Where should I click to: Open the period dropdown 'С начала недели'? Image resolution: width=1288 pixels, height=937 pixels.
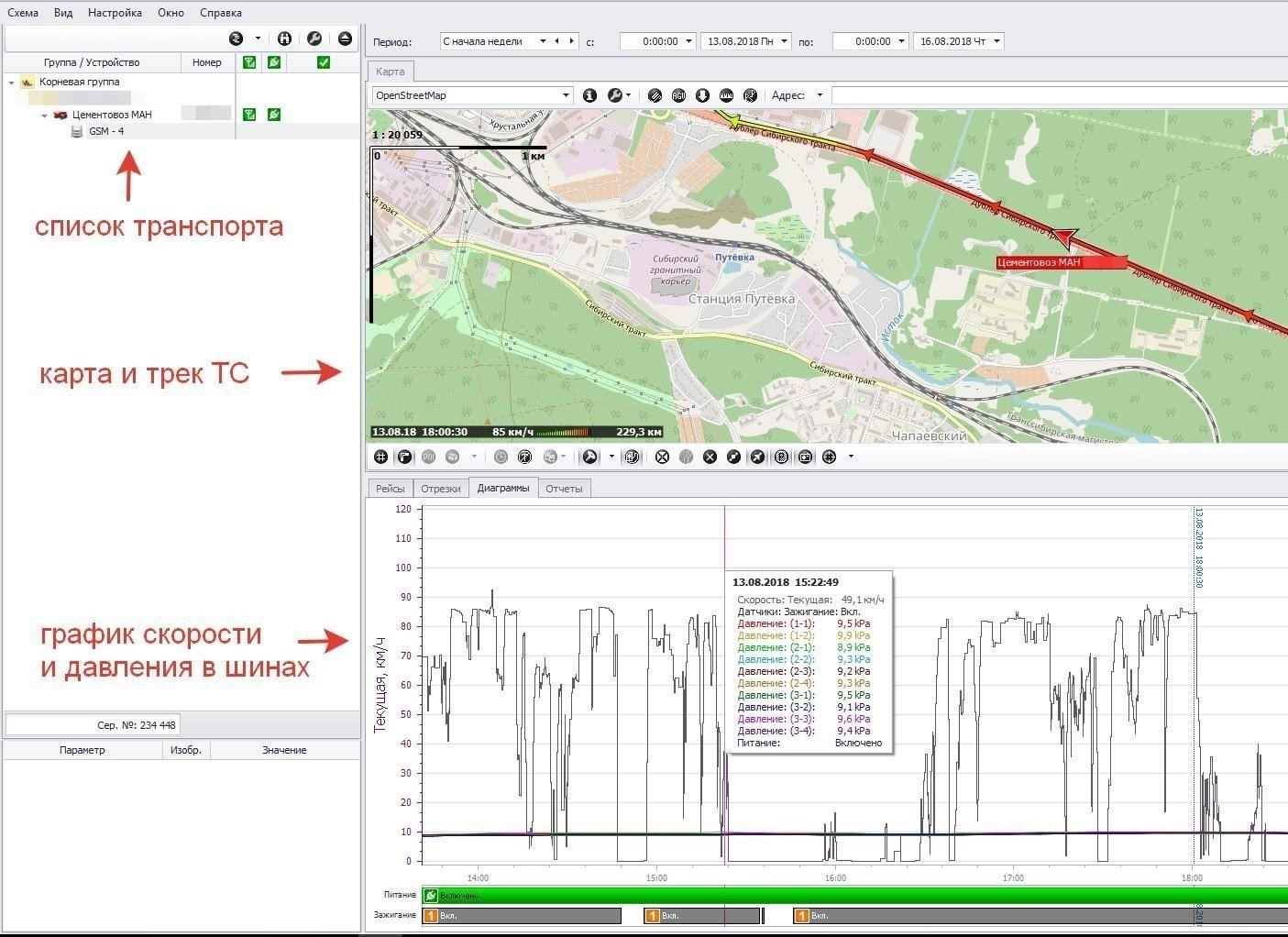(543, 41)
